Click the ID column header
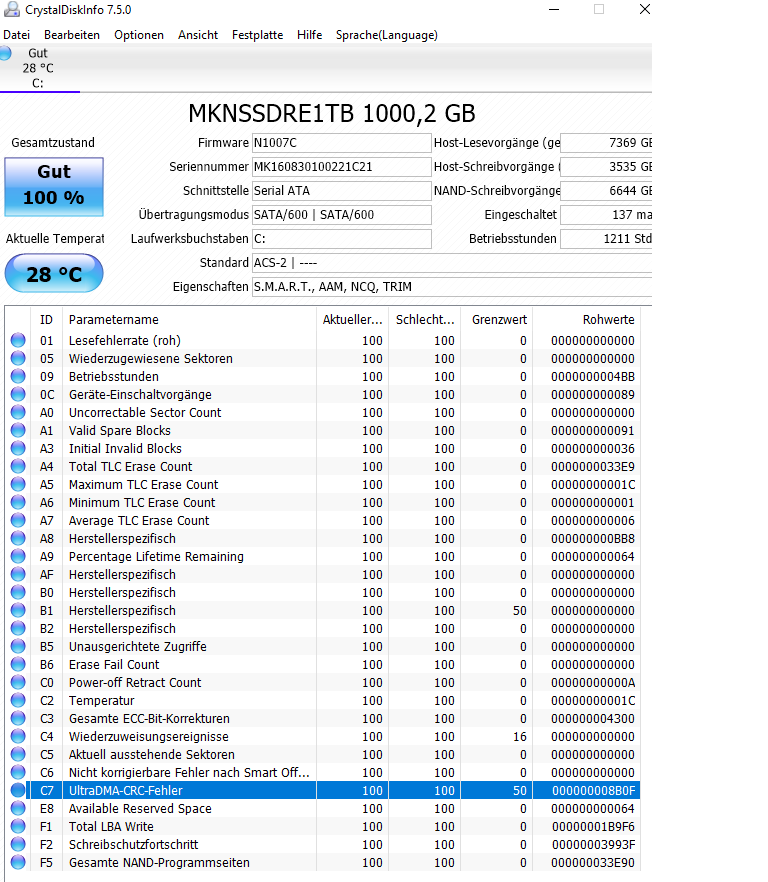The image size is (768, 882). point(46,320)
